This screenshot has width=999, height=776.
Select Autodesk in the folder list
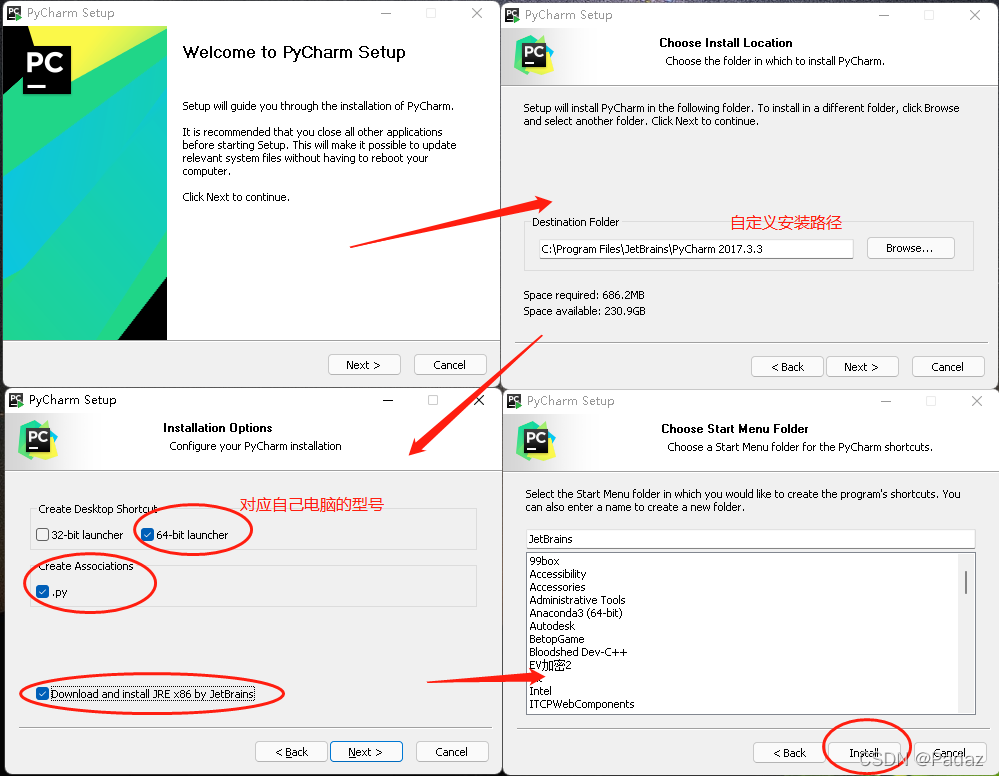click(552, 626)
